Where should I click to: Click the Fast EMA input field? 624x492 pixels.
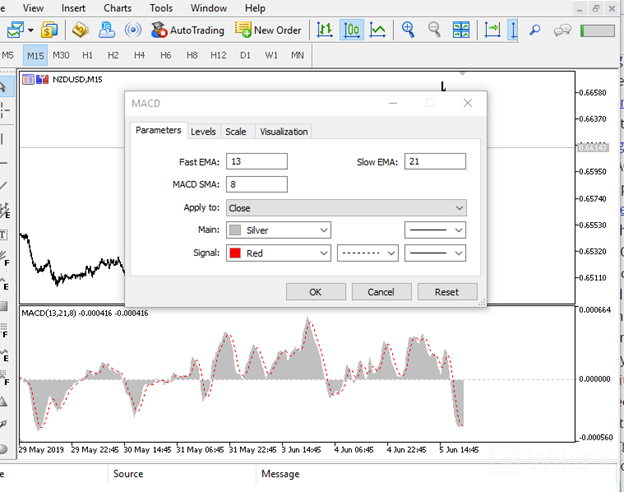257,162
